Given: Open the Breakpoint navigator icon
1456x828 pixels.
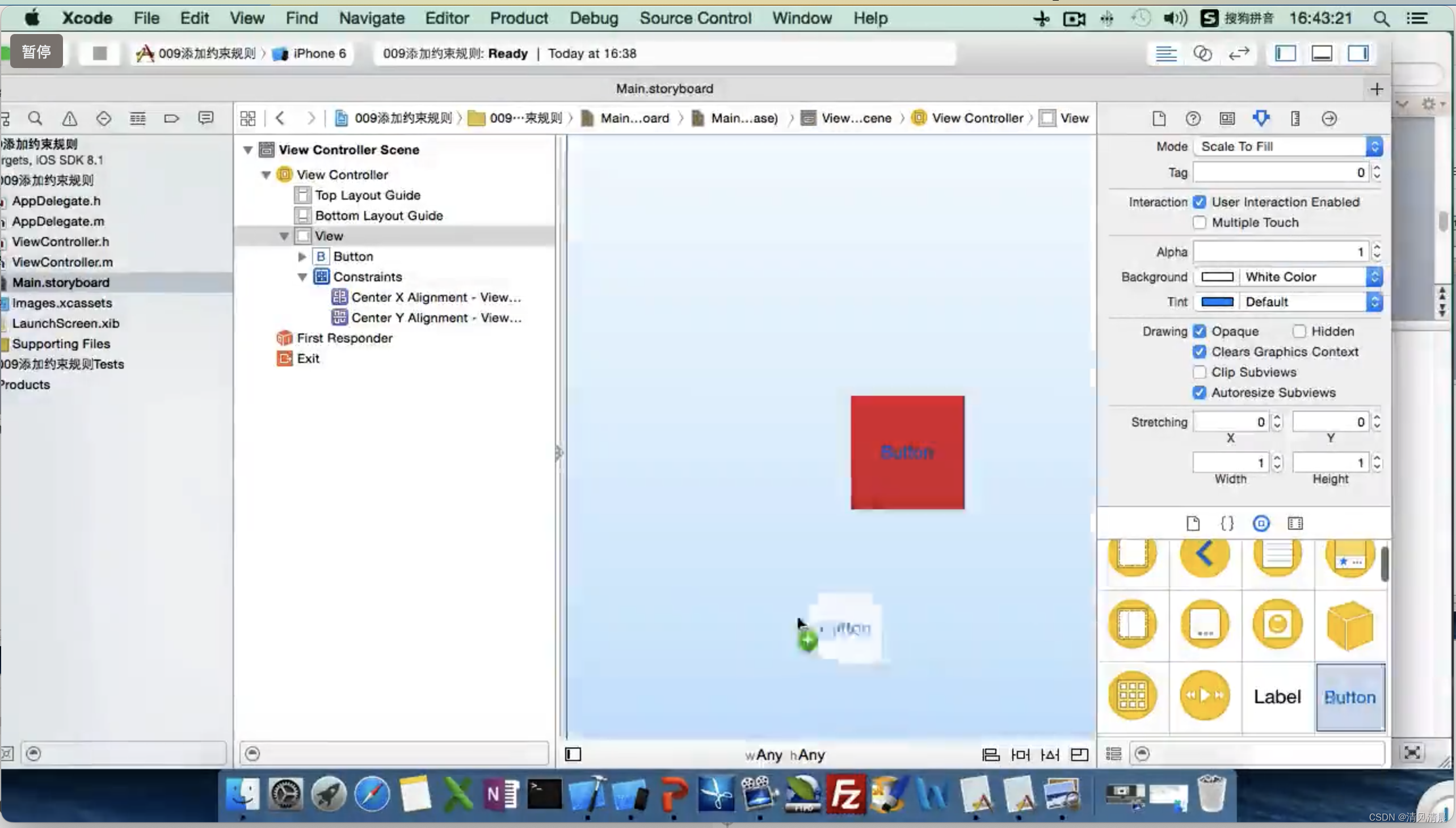Looking at the screenshot, I should coord(171,119).
